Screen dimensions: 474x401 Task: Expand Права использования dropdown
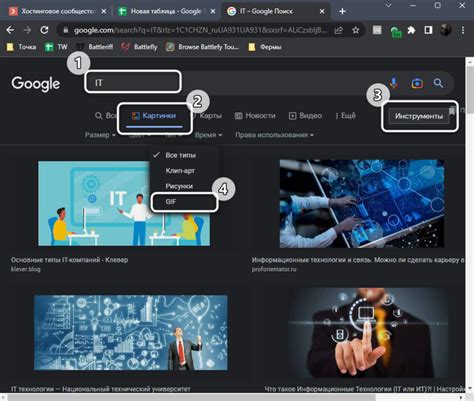[274, 135]
